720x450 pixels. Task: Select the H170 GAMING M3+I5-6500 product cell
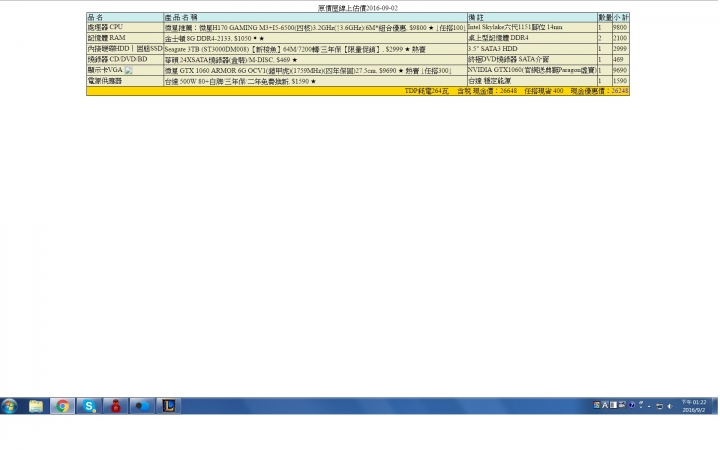pyautogui.click(x=315, y=28)
